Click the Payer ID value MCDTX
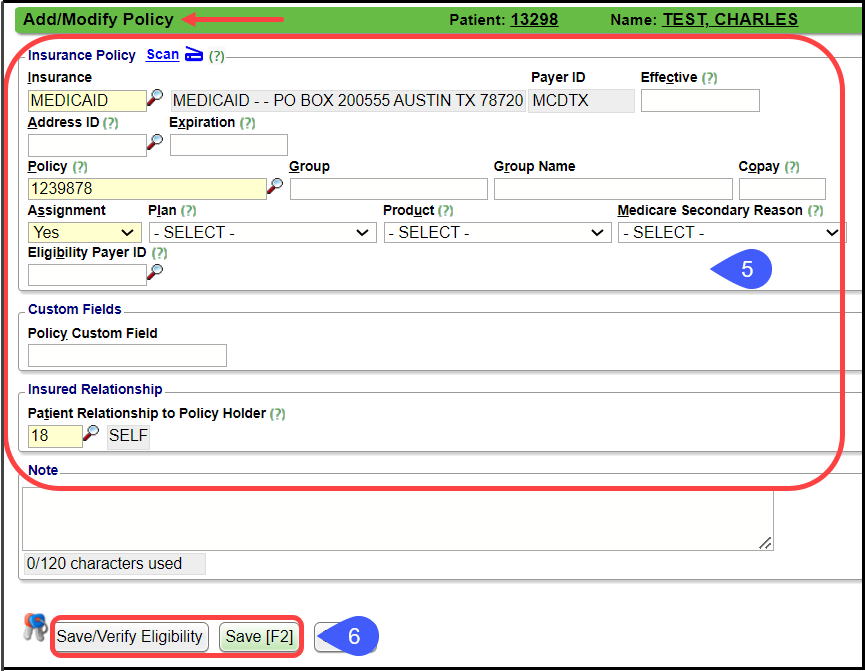The height and width of the screenshot is (671, 865). [581, 100]
